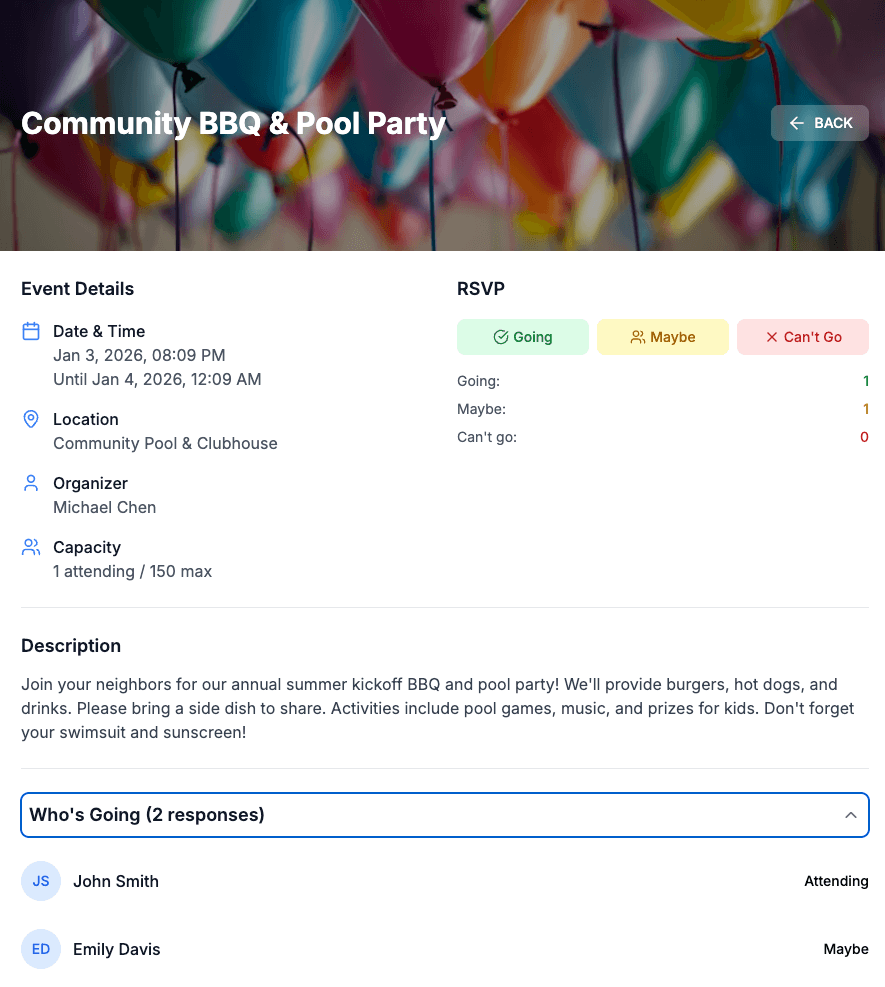Click the group icon beside Capacity
885x987 pixels.
click(x=29, y=547)
